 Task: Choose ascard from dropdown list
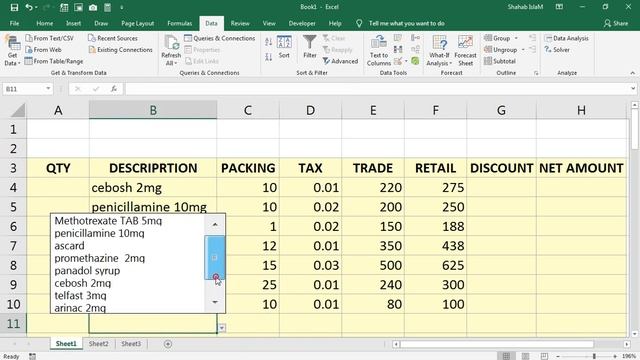[x=69, y=246]
